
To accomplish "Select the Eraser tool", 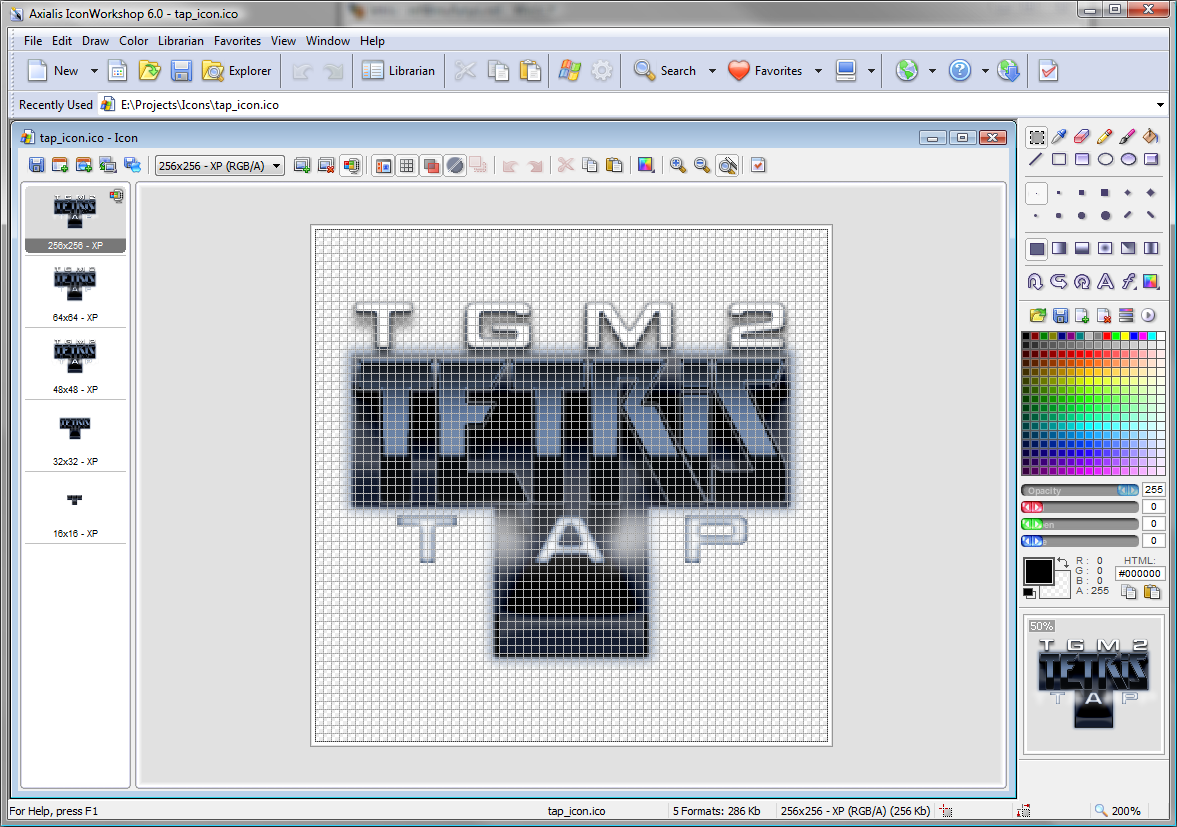I will point(1082,136).
